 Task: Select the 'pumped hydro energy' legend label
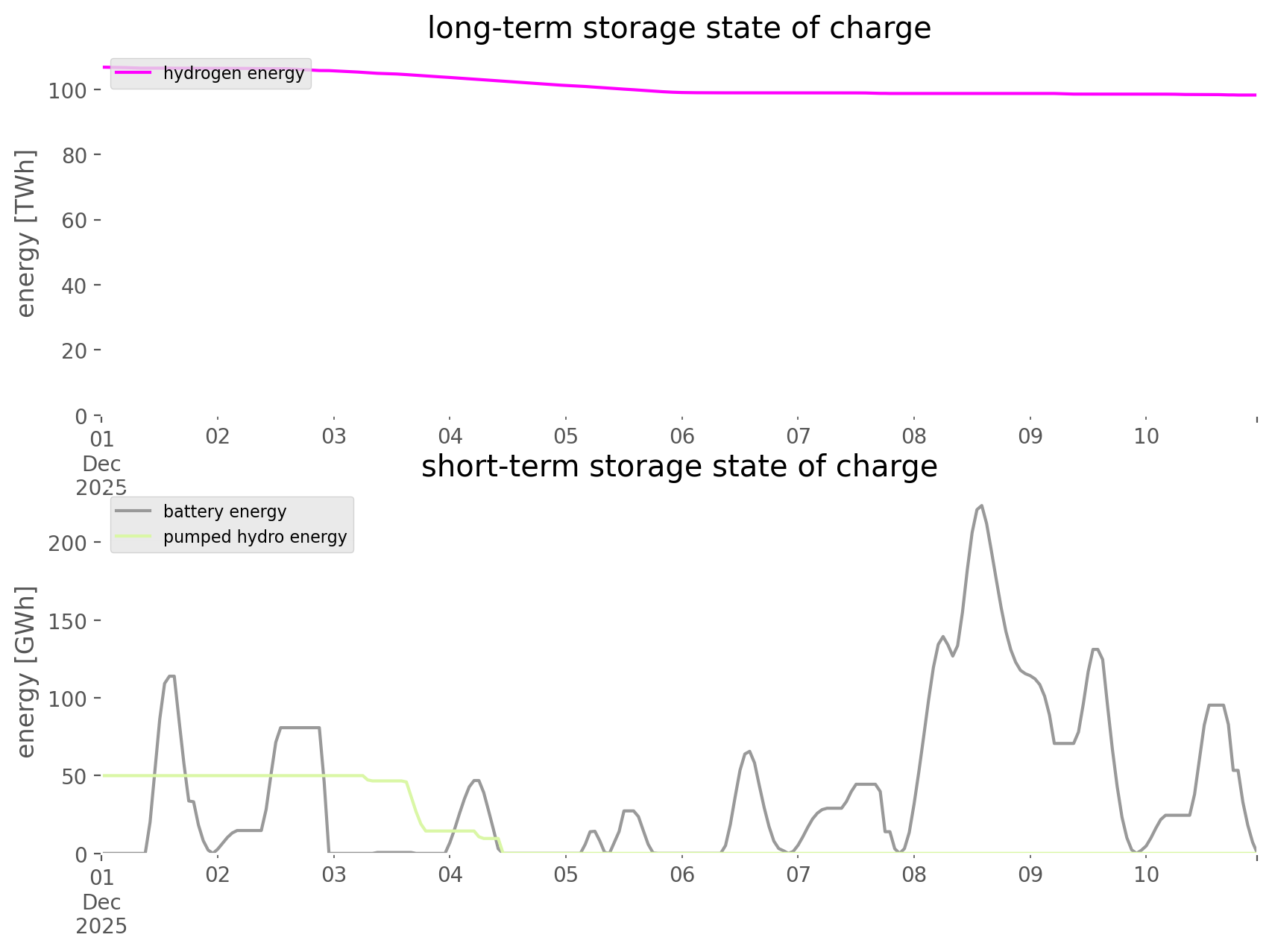[x=255, y=537]
